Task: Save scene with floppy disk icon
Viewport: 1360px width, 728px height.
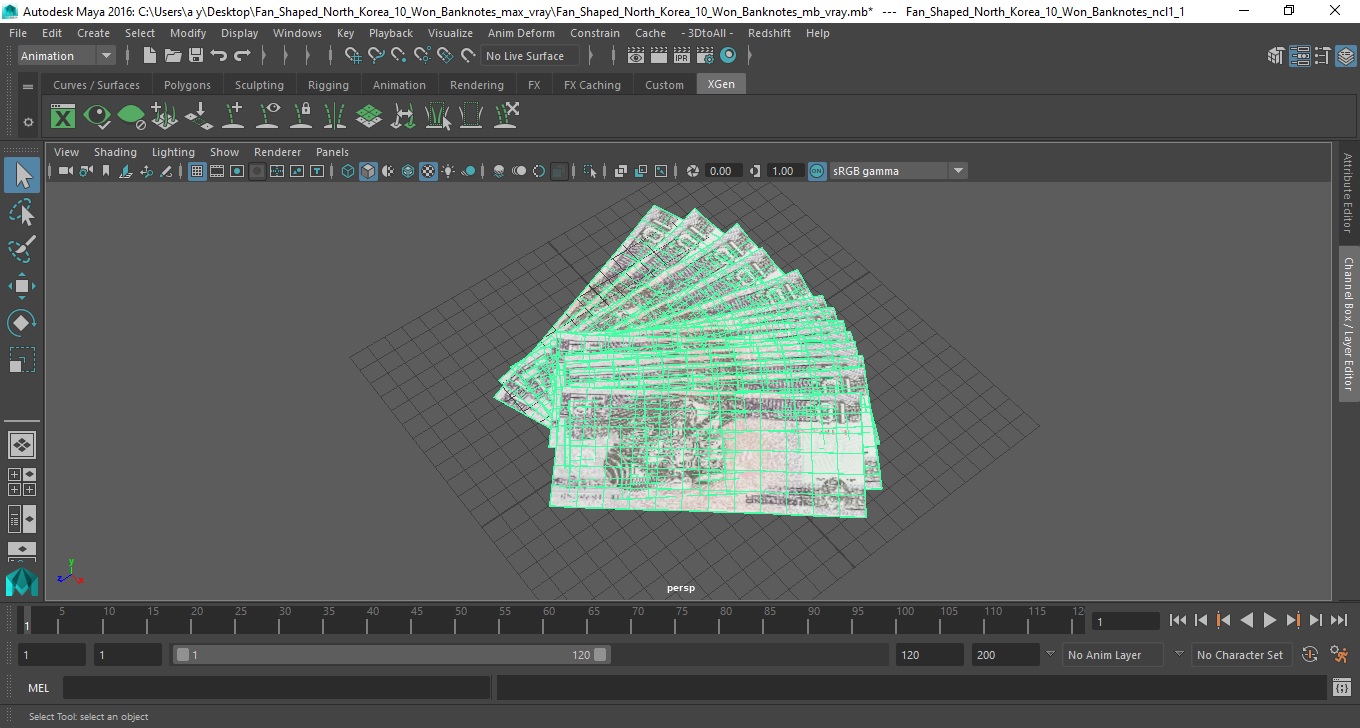Action: pyautogui.click(x=196, y=56)
